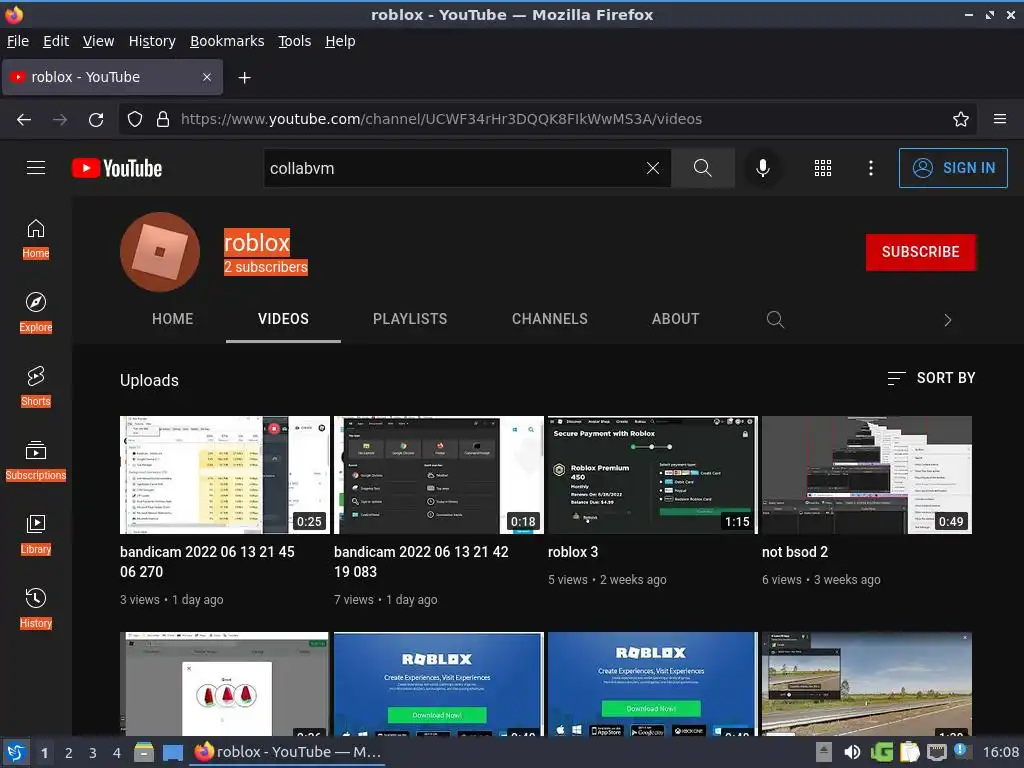
Task: Open the SORT BY dropdown
Action: [931, 378]
